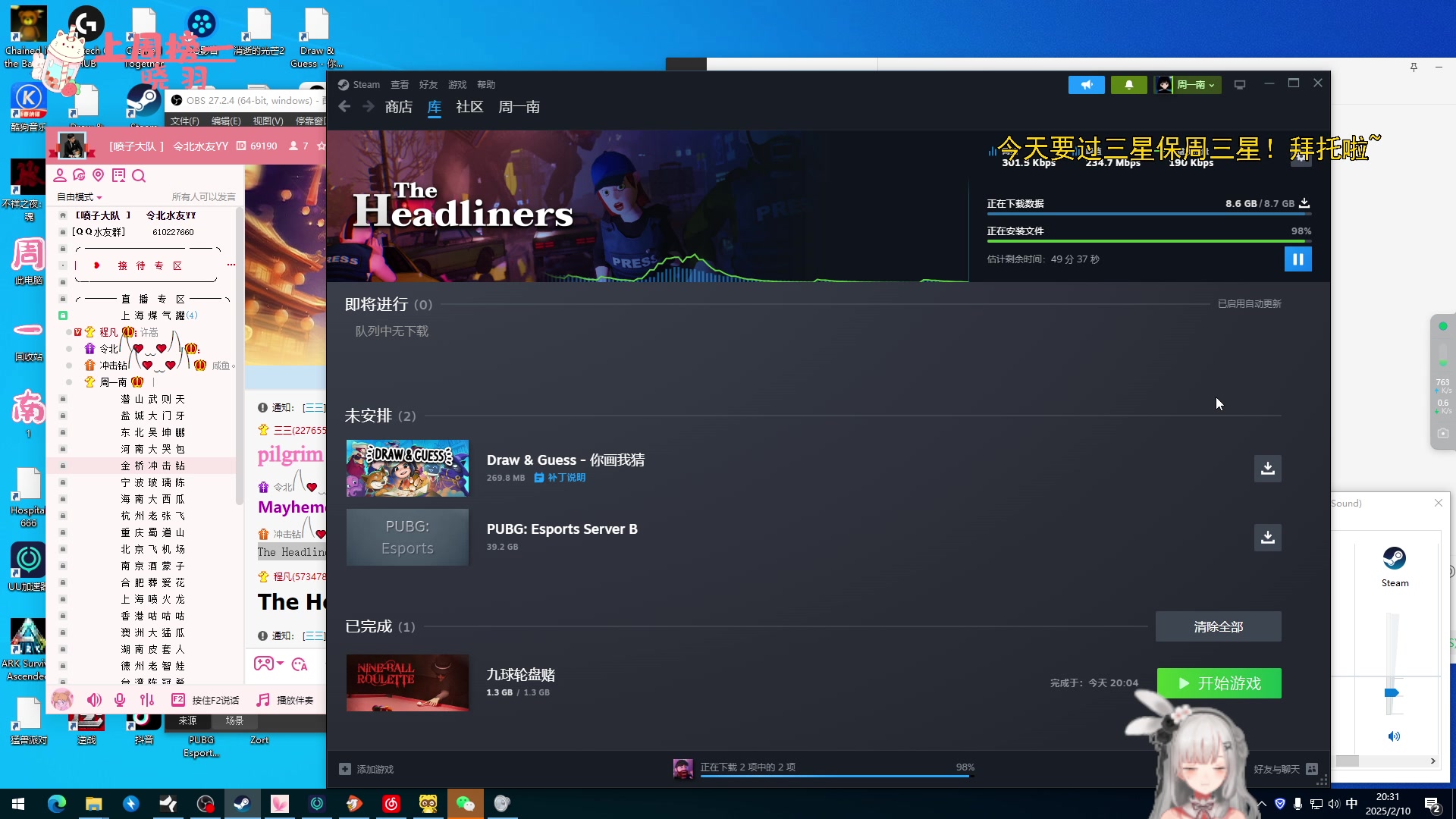Click YY emoji-text icon in chat toolbar
The height and width of the screenshot is (819, 1456).
coord(300,664)
